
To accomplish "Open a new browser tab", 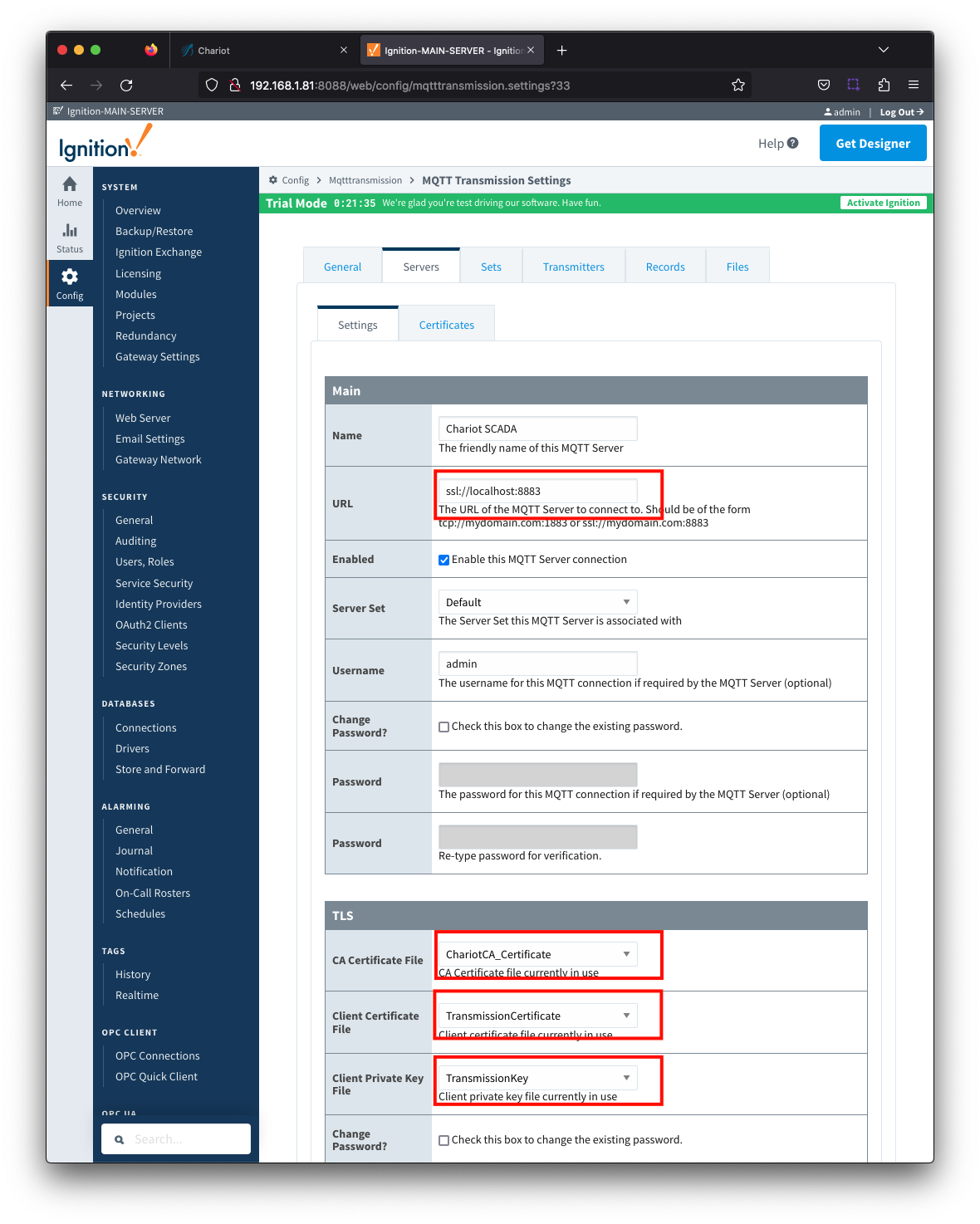I will pos(562,51).
